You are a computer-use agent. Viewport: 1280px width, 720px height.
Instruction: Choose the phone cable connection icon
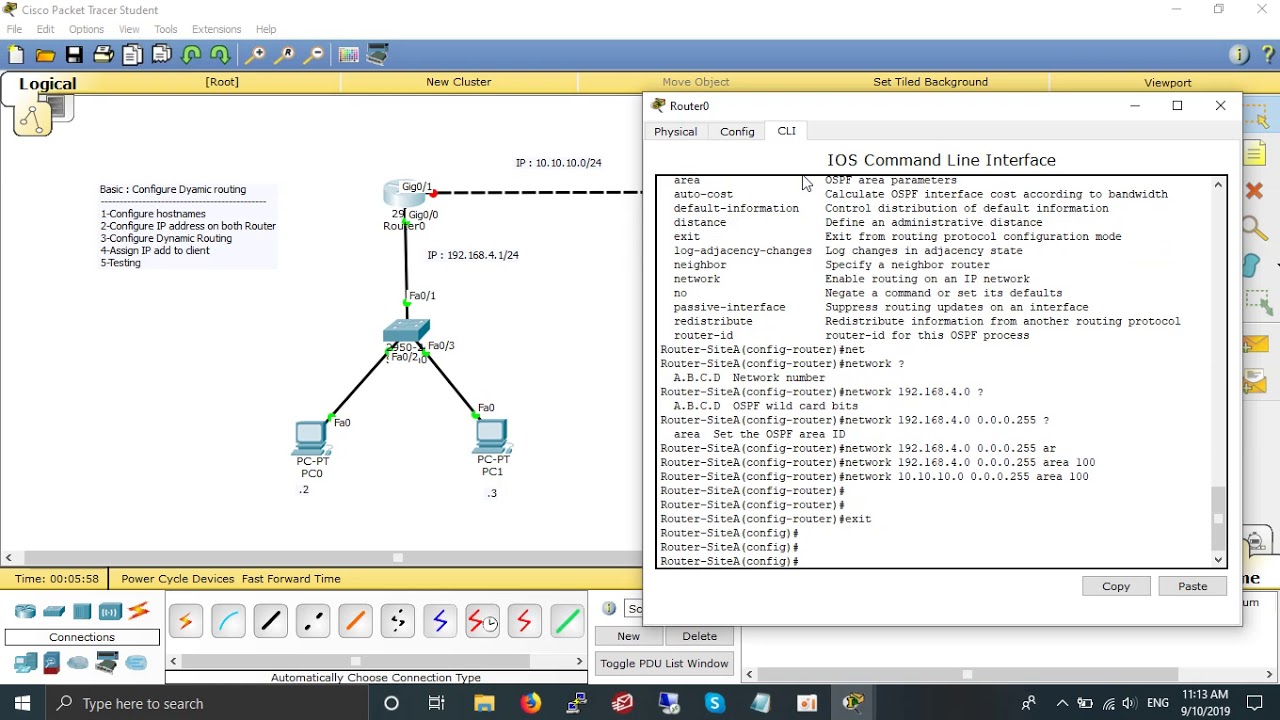397,621
